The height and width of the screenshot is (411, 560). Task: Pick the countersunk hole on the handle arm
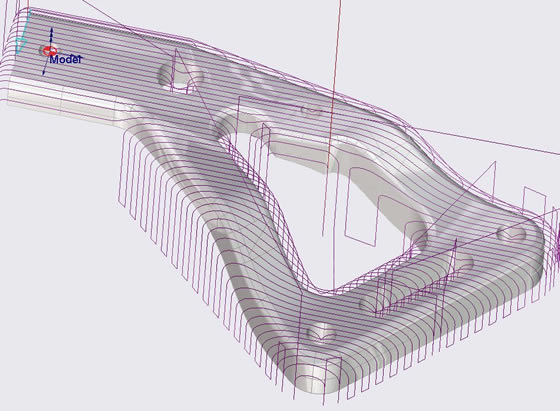click(x=180, y=78)
